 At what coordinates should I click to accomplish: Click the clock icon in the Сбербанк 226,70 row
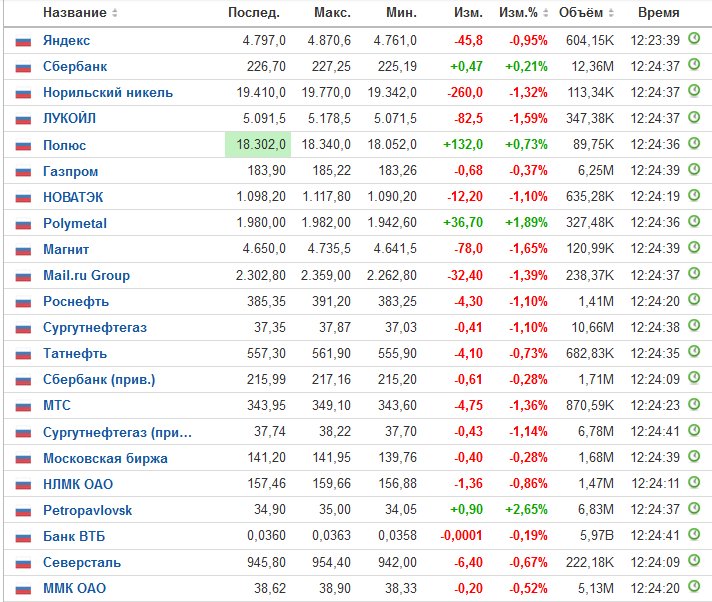694,65
